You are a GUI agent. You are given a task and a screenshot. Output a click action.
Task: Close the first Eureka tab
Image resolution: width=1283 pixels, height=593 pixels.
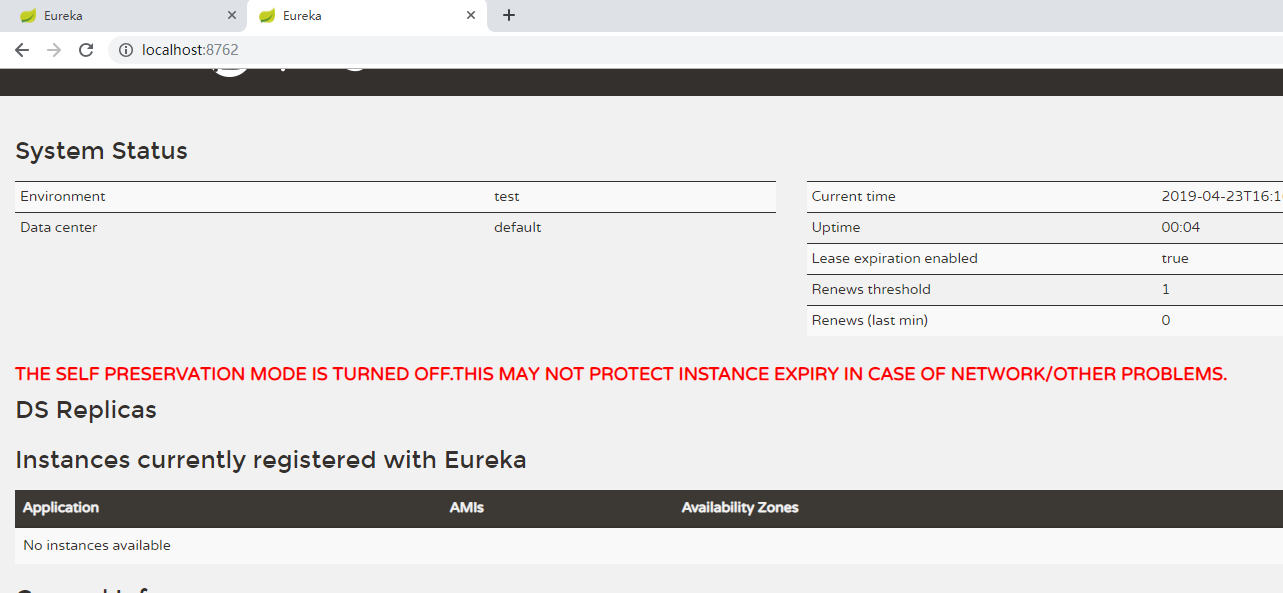pos(232,16)
